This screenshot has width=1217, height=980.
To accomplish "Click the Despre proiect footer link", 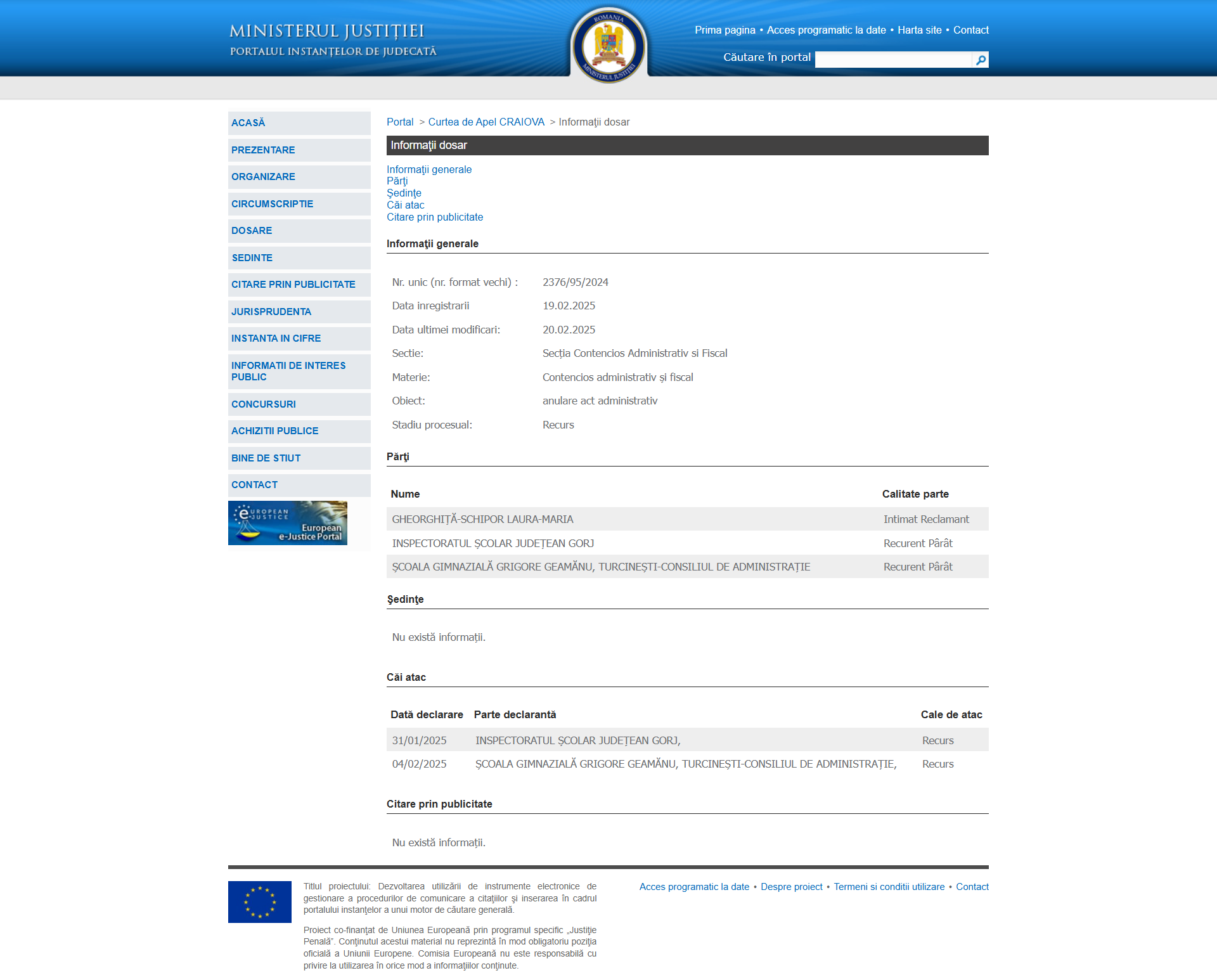I will point(791,887).
